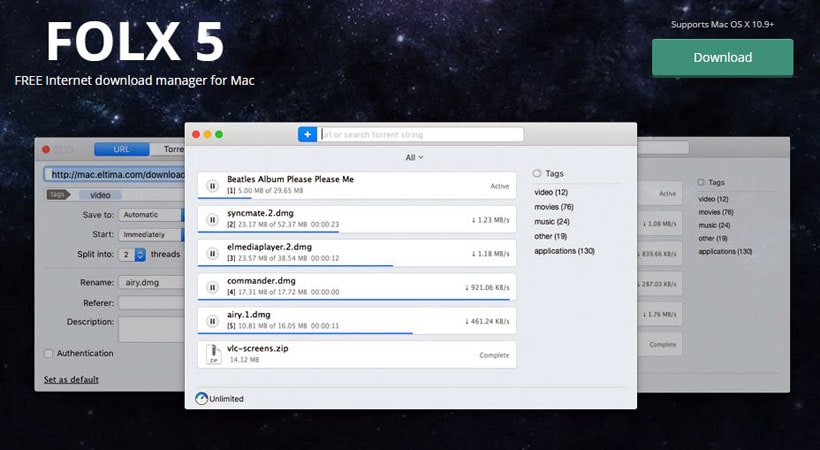Select other (19) in the rear right window
820x450 pixels.
coord(713,238)
